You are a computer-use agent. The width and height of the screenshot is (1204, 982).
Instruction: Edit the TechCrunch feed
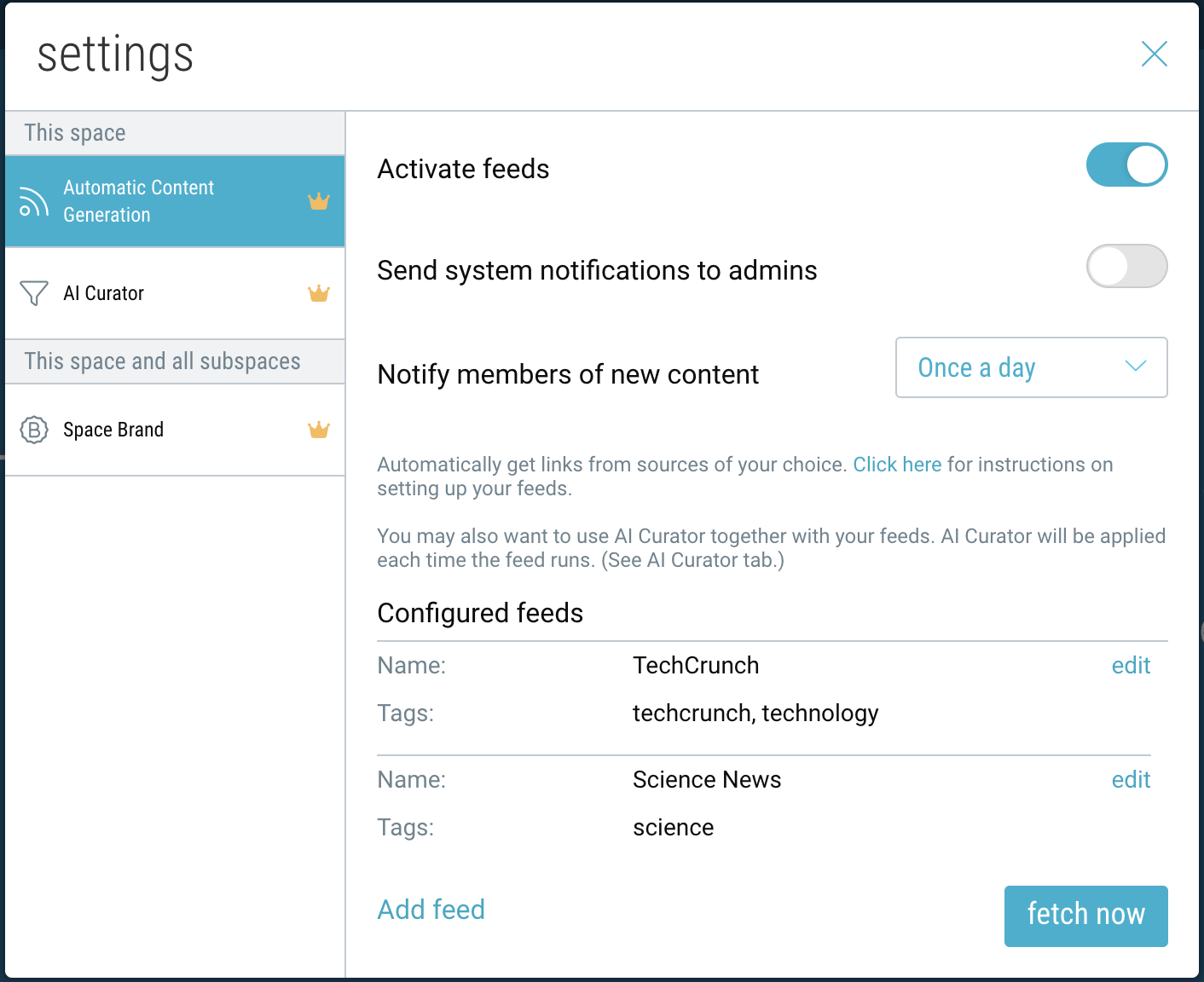coord(1131,666)
